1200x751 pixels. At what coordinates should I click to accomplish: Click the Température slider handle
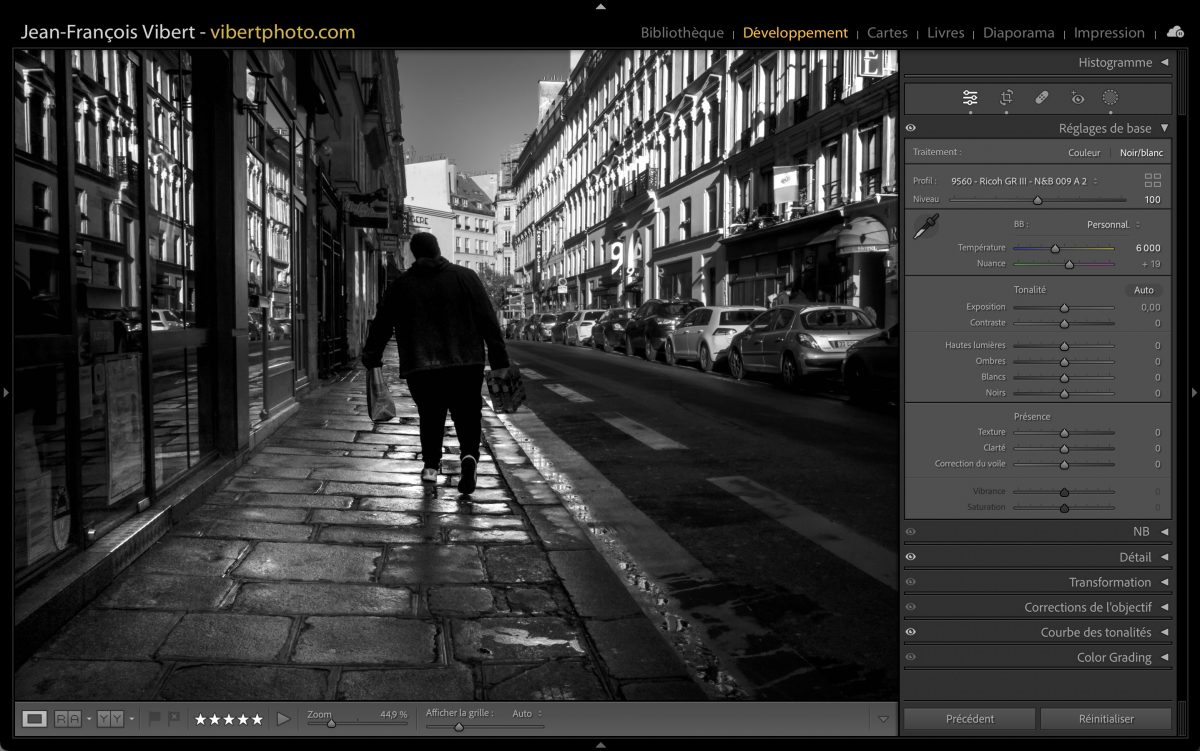click(1055, 248)
